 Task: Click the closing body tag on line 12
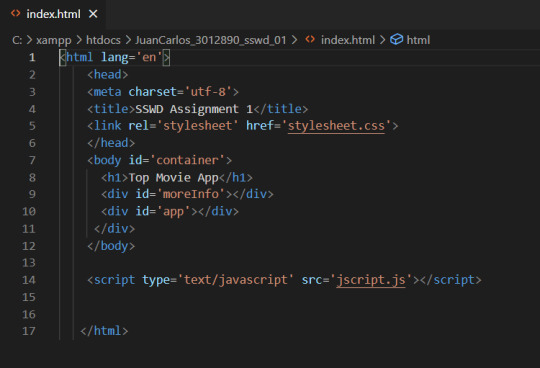click(111, 246)
